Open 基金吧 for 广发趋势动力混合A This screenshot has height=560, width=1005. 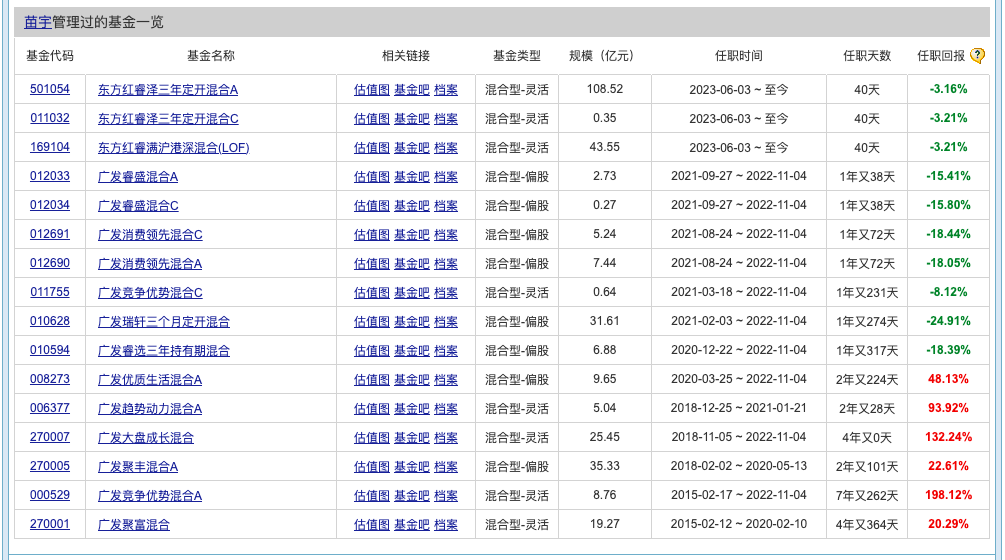coord(411,408)
